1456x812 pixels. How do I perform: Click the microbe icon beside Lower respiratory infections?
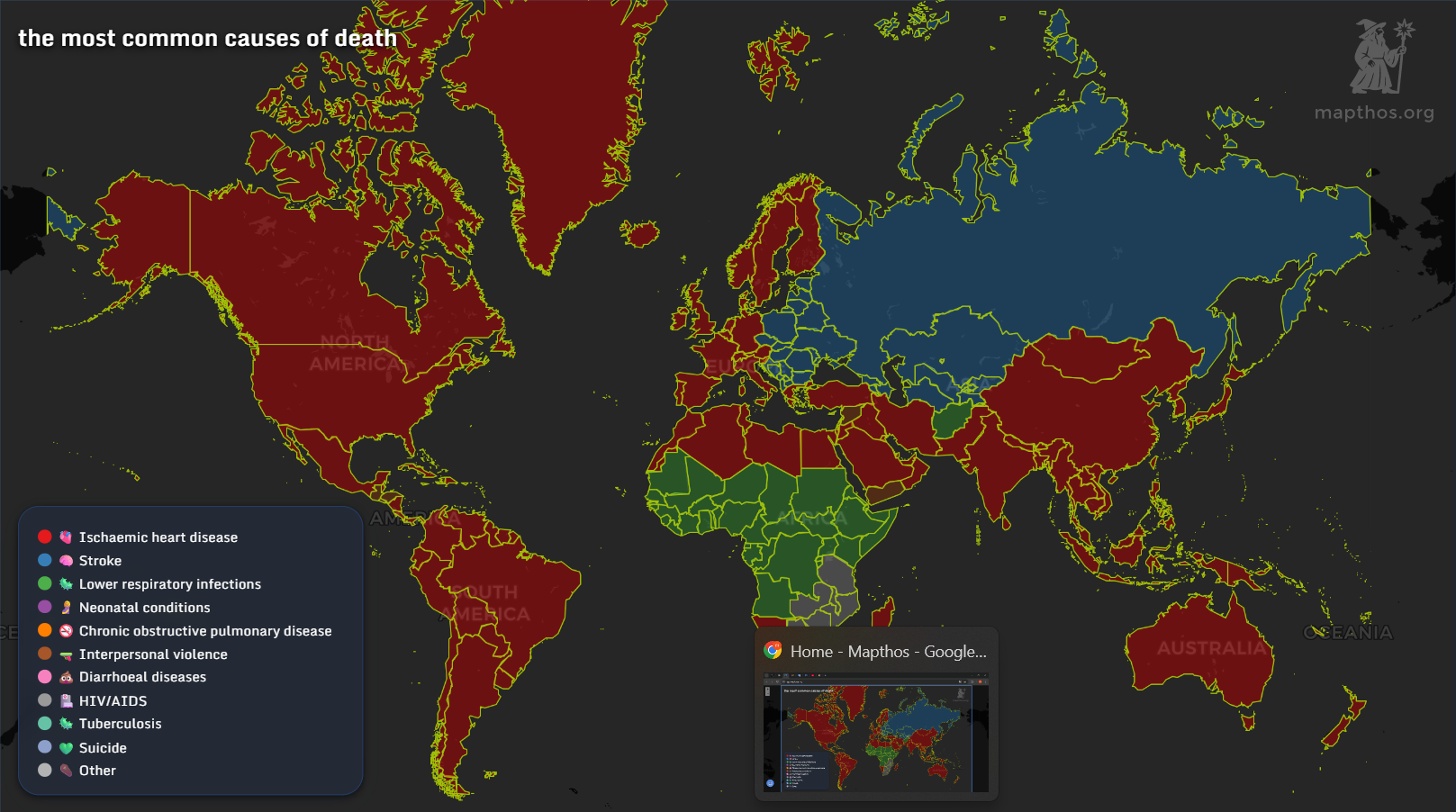coord(66,584)
